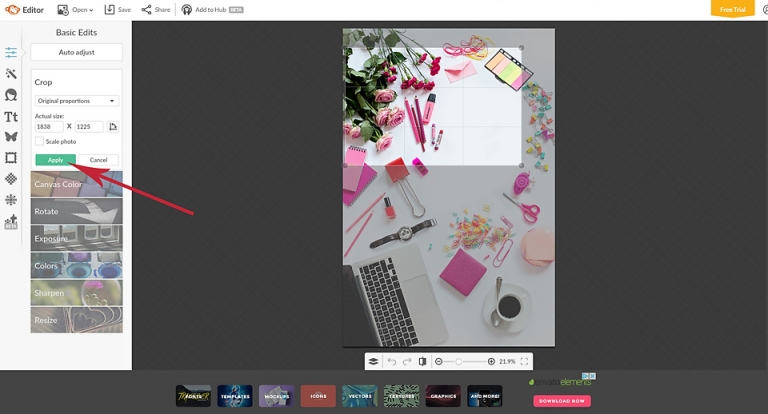Open the Effects face icon
Viewport: 768px width, 414px height.
pos(11,95)
